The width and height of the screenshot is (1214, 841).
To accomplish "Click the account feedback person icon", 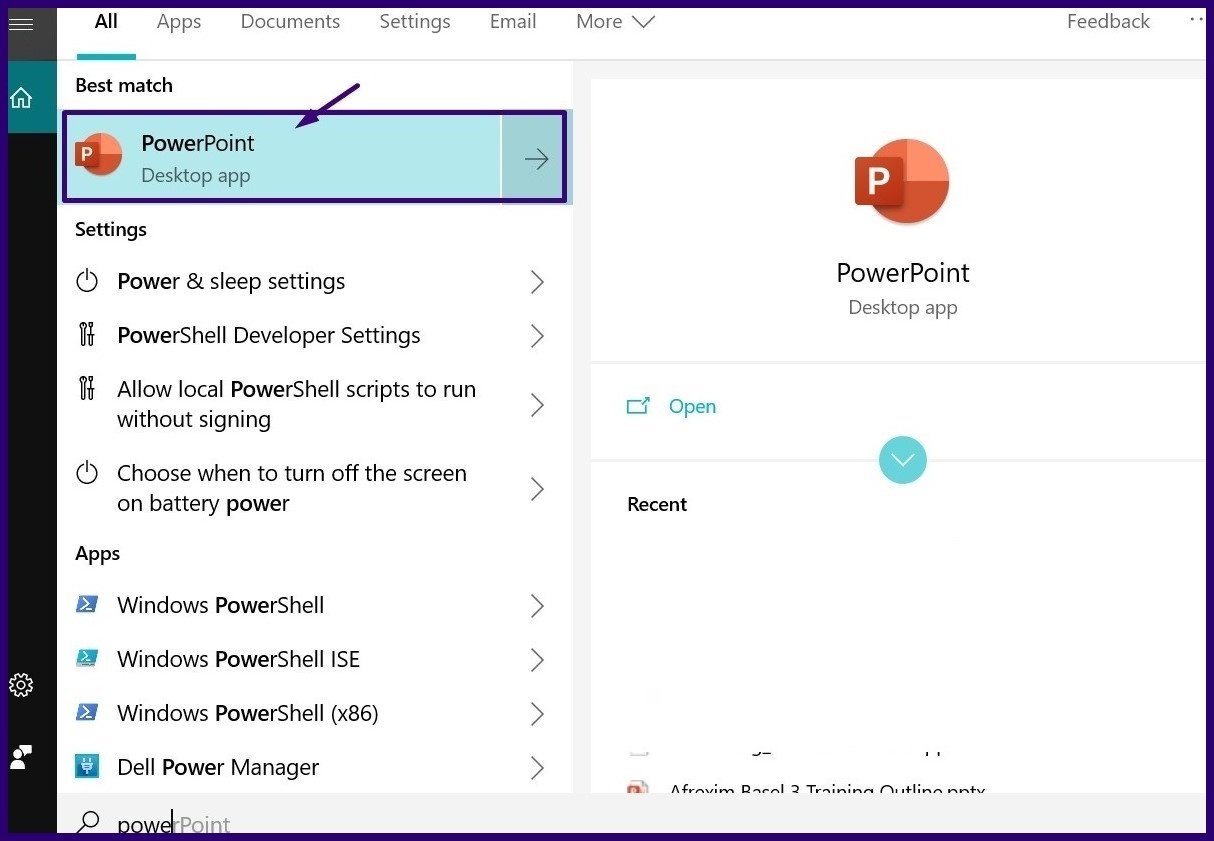I will coord(21,757).
